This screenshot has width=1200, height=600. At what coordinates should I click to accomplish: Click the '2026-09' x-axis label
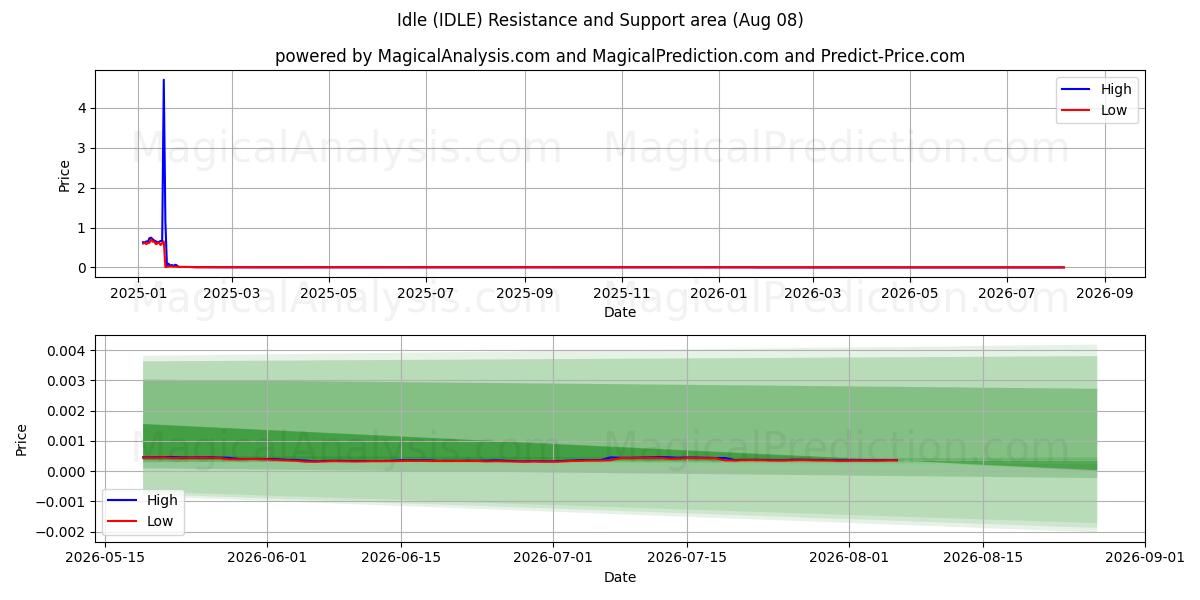(x=1105, y=294)
